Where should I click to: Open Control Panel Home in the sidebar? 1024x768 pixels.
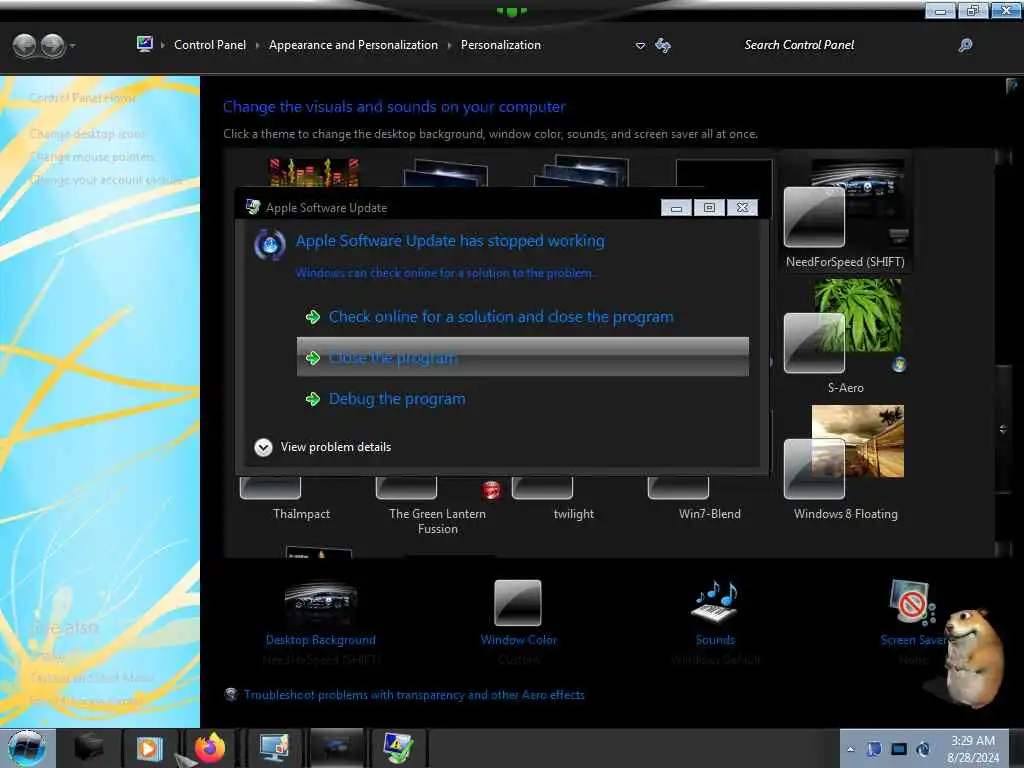82,98
